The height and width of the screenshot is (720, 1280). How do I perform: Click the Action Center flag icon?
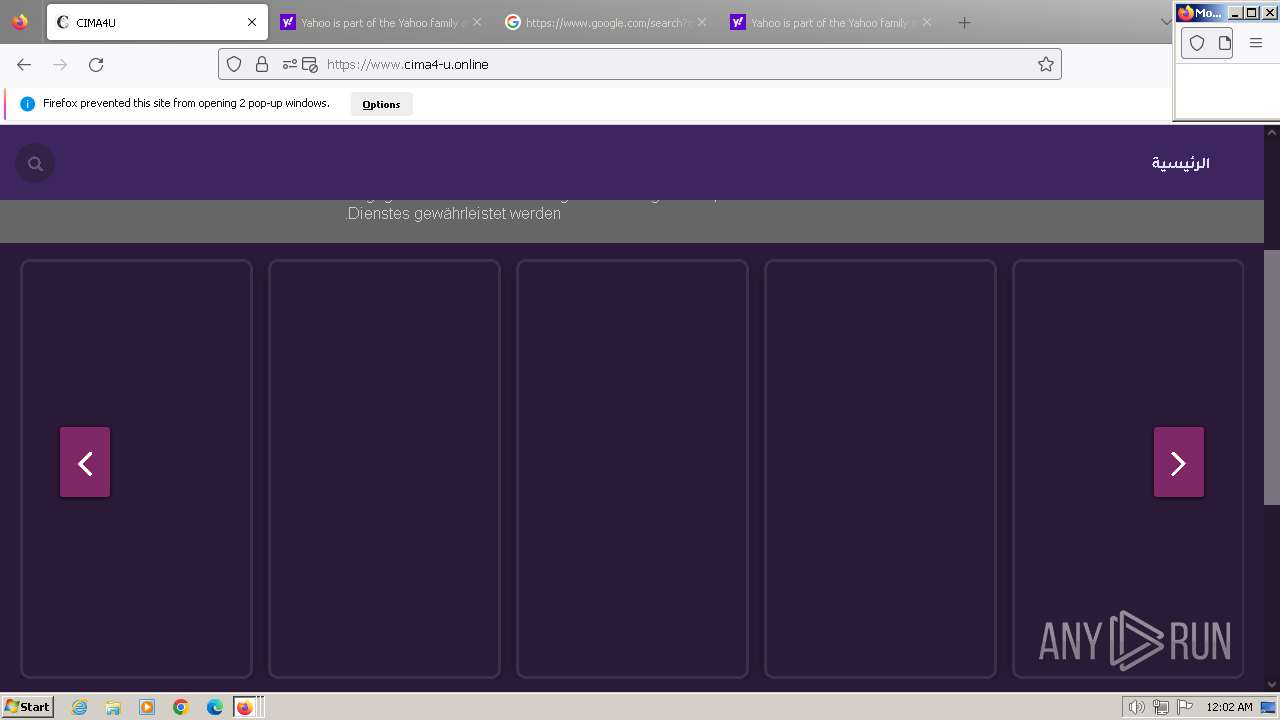click(1185, 707)
